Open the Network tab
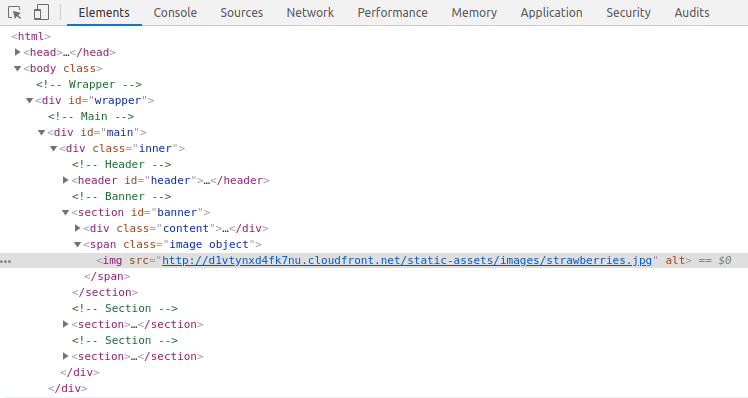748x398 pixels. click(310, 12)
